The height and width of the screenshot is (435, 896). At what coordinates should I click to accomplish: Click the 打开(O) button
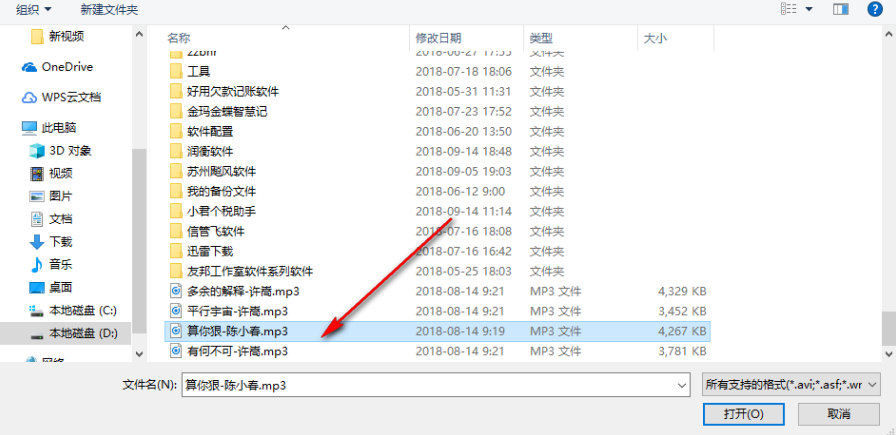743,414
